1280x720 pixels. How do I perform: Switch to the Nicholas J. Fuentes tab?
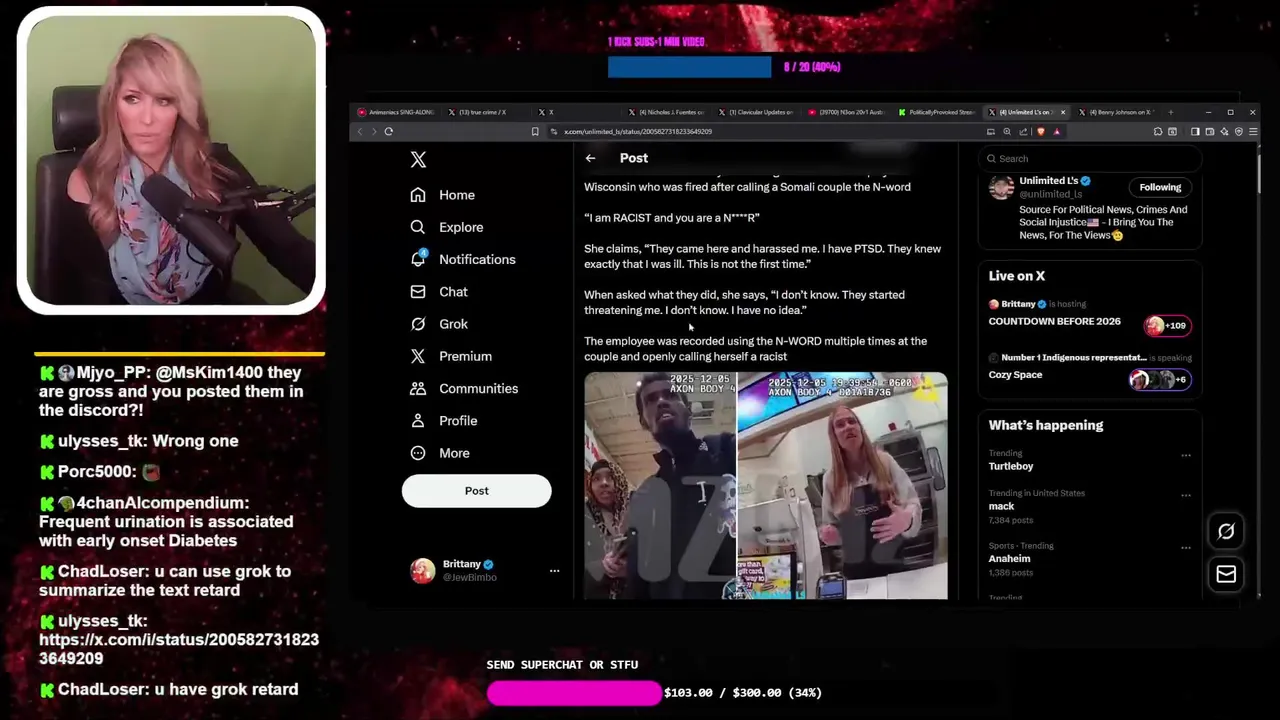coord(666,112)
